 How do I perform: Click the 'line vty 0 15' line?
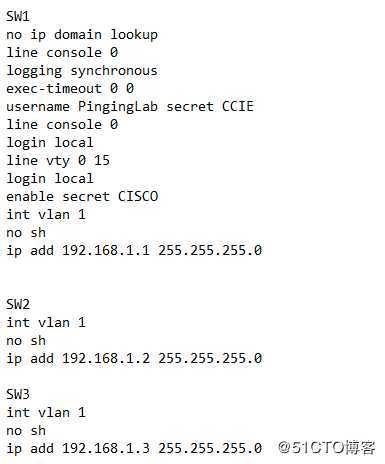pyautogui.click(x=58, y=161)
